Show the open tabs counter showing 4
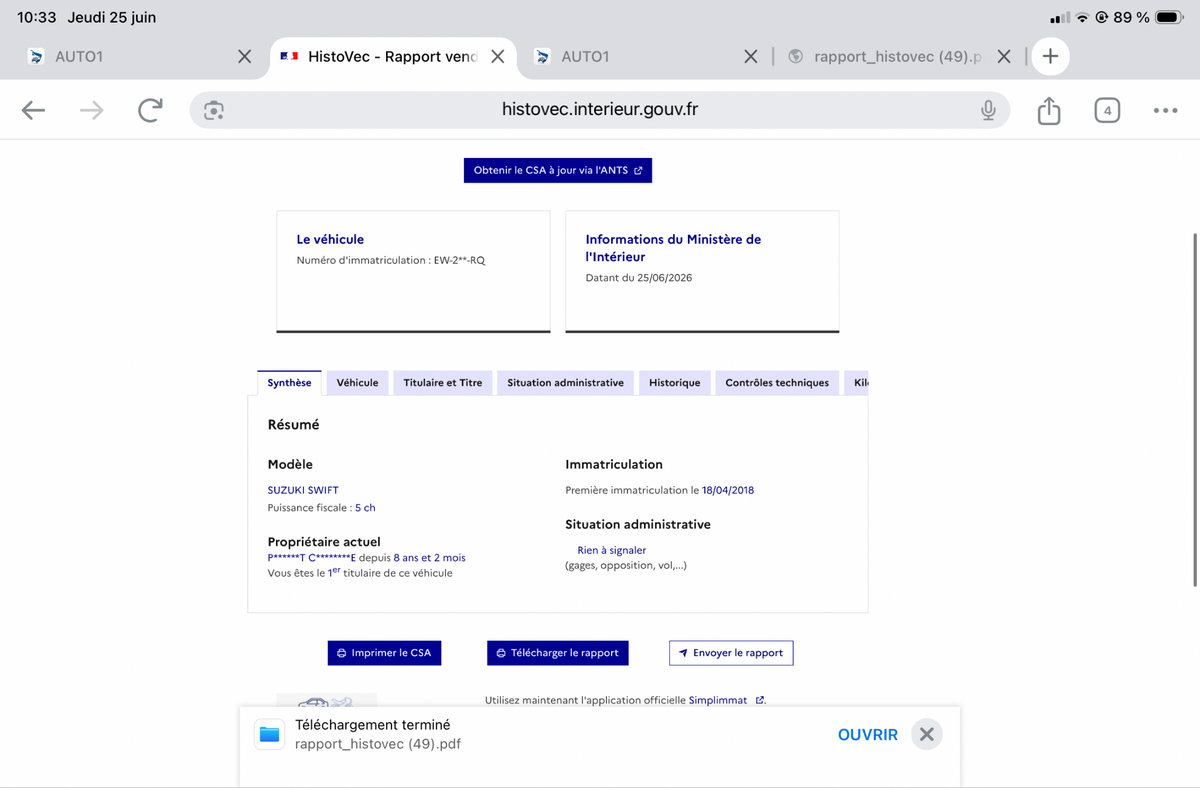Viewport: 1200px width, 788px height. 1107,110
